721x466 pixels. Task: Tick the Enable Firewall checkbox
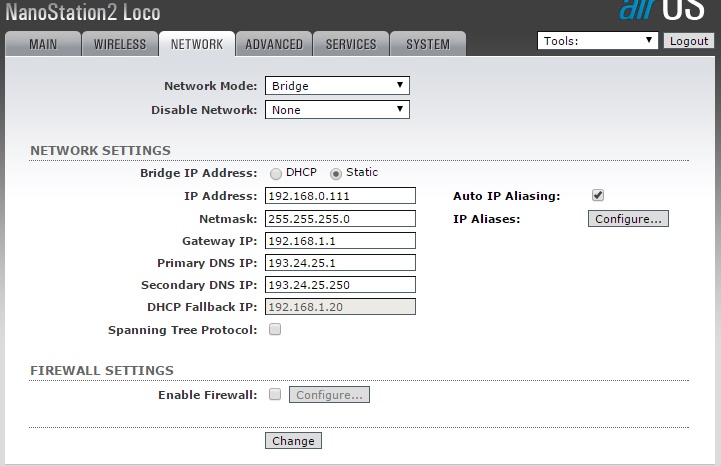[x=275, y=394]
